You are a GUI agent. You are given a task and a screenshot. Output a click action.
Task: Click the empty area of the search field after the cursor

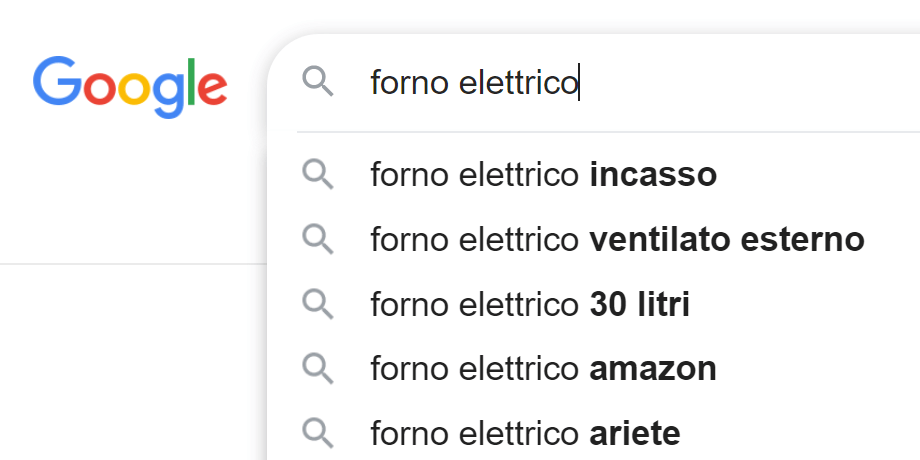(x=751, y=82)
